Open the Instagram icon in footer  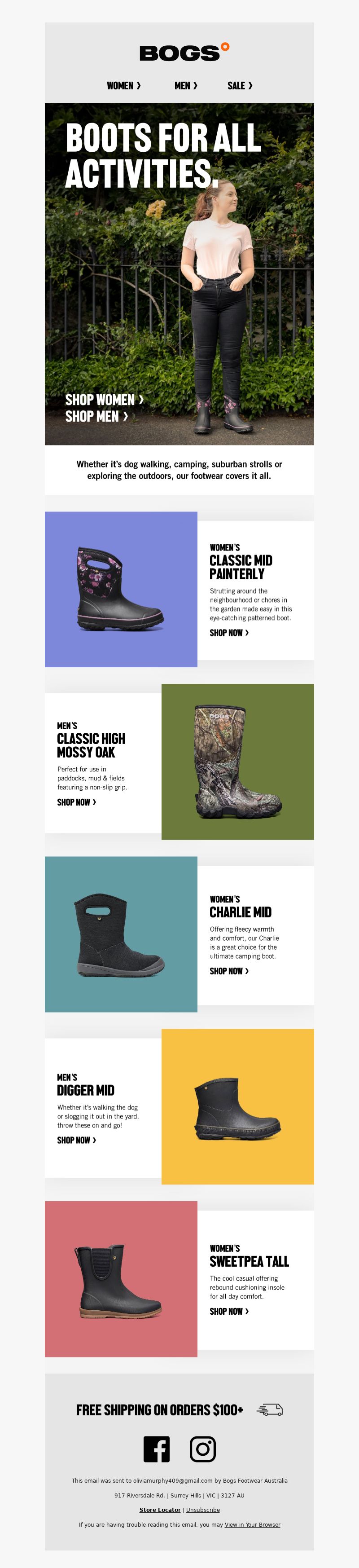coord(203,1449)
